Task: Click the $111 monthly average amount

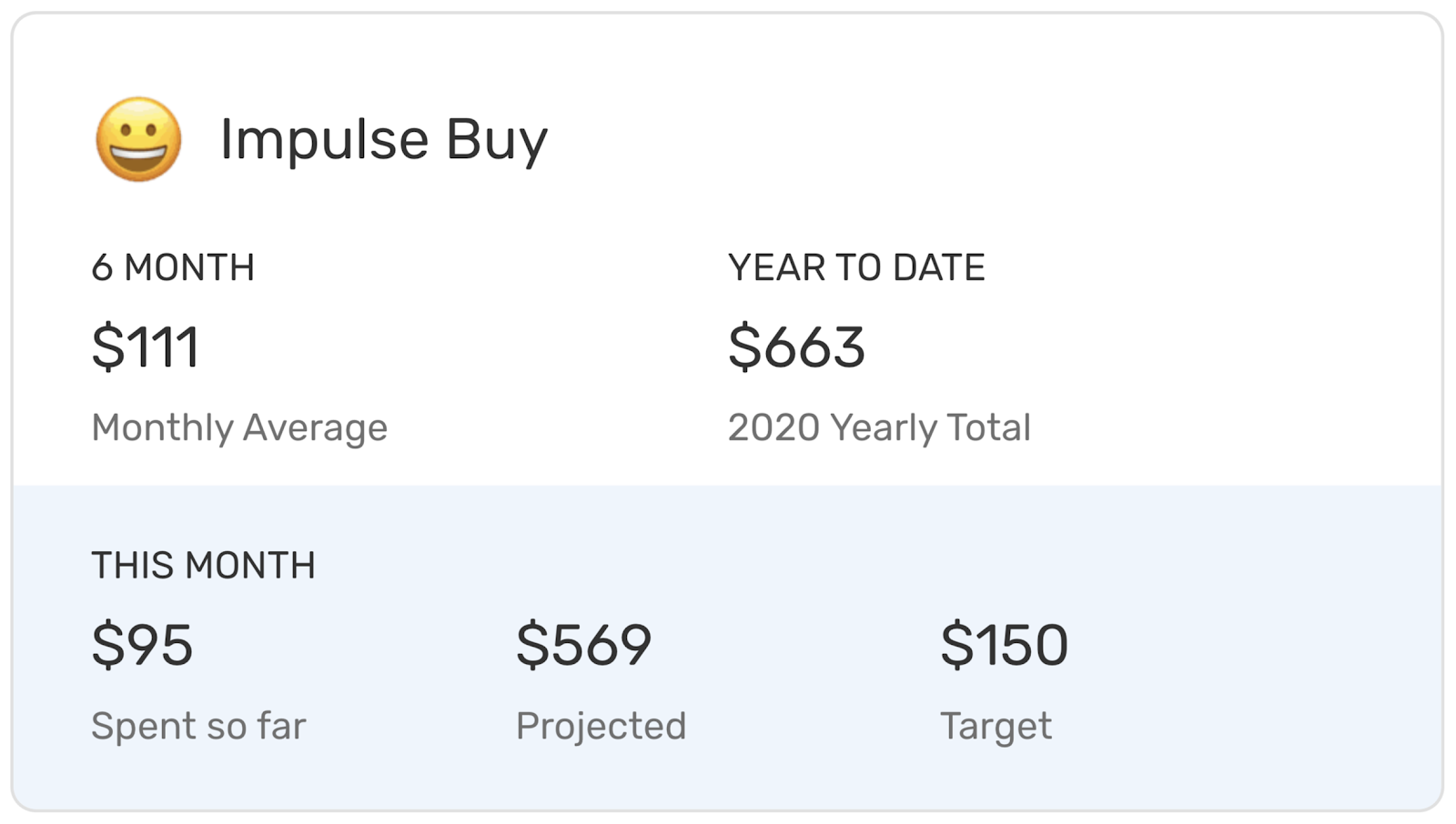Action: point(146,347)
